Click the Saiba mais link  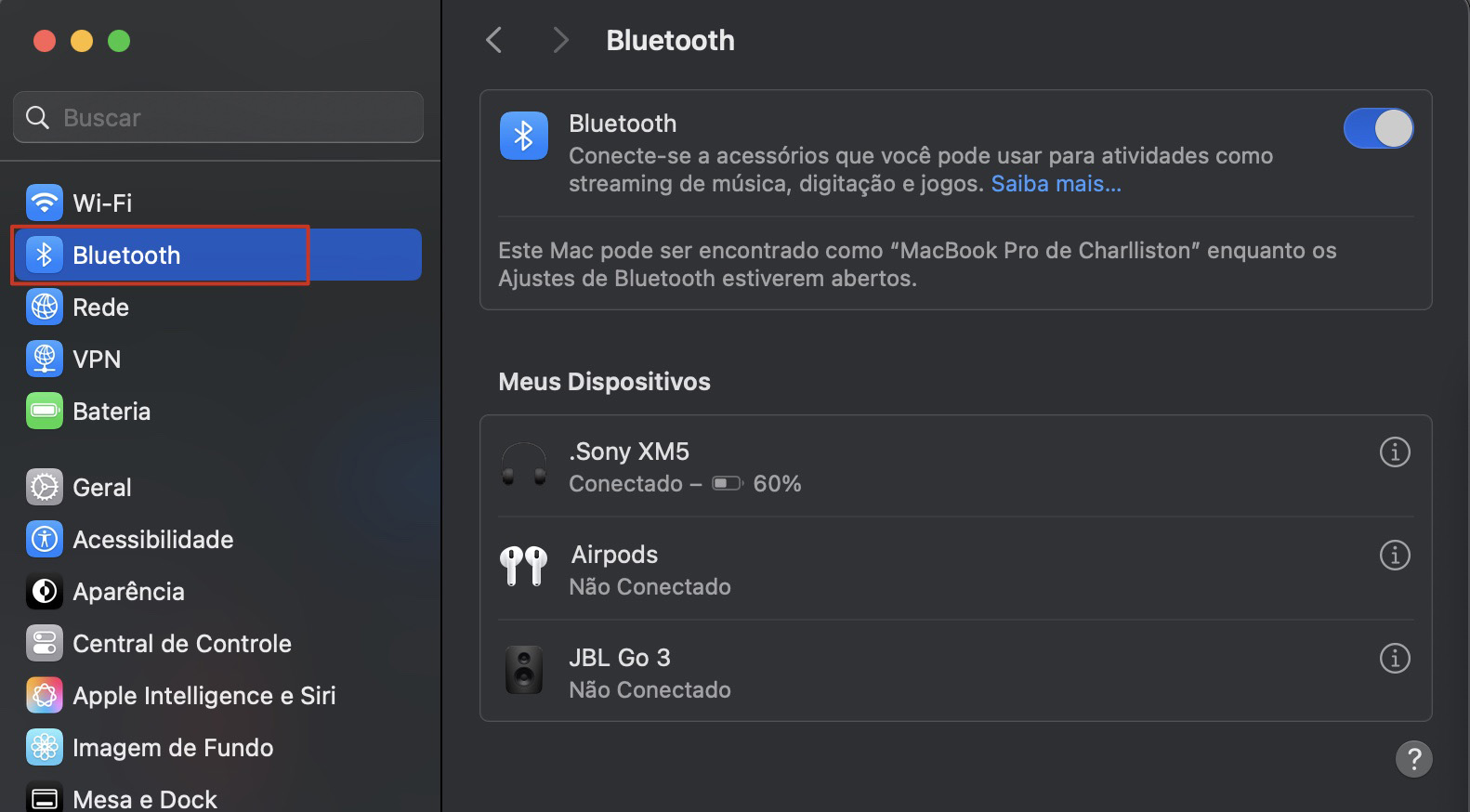tap(1055, 183)
